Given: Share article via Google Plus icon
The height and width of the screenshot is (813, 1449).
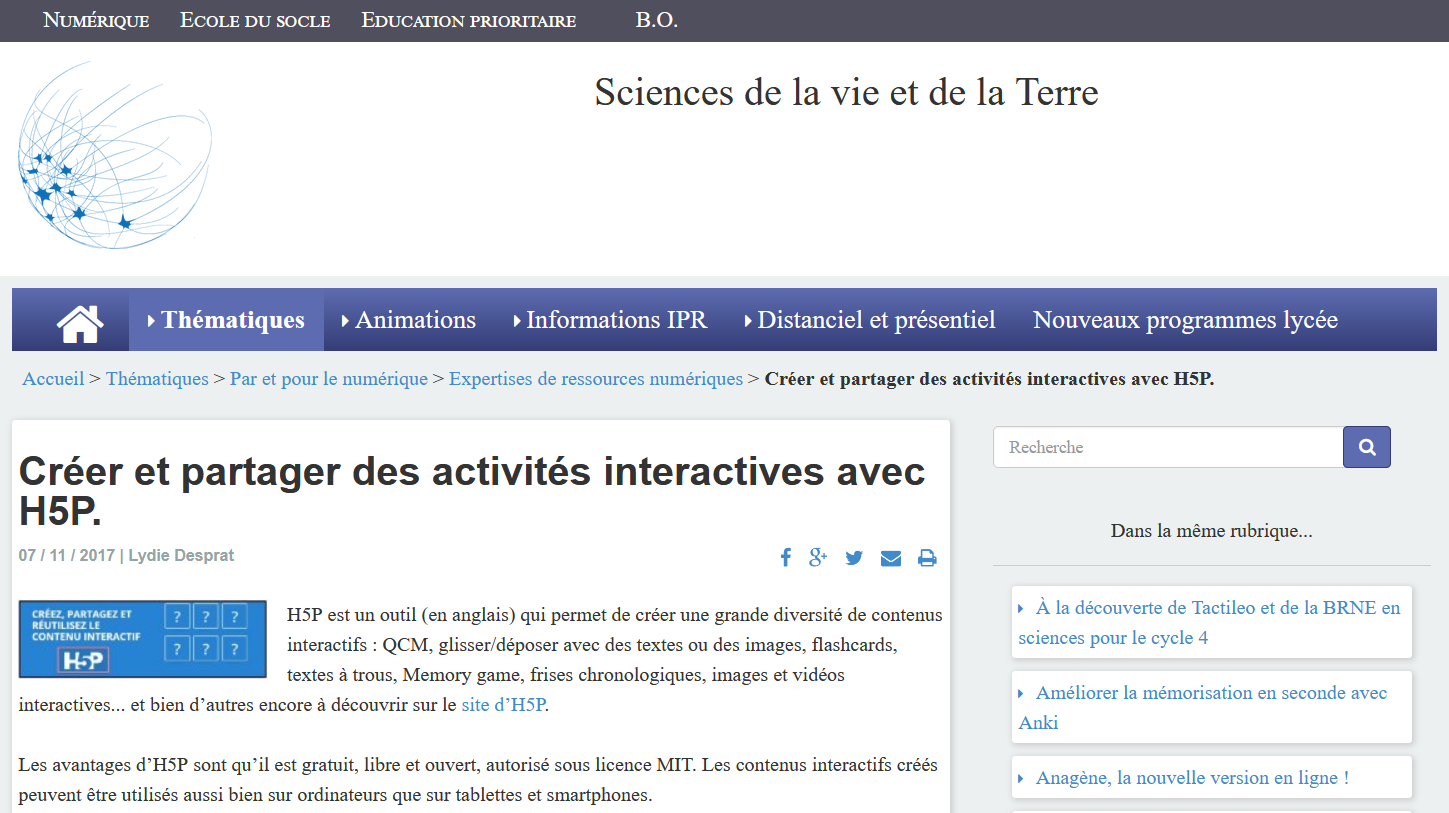Looking at the screenshot, I should click(818, 558).
